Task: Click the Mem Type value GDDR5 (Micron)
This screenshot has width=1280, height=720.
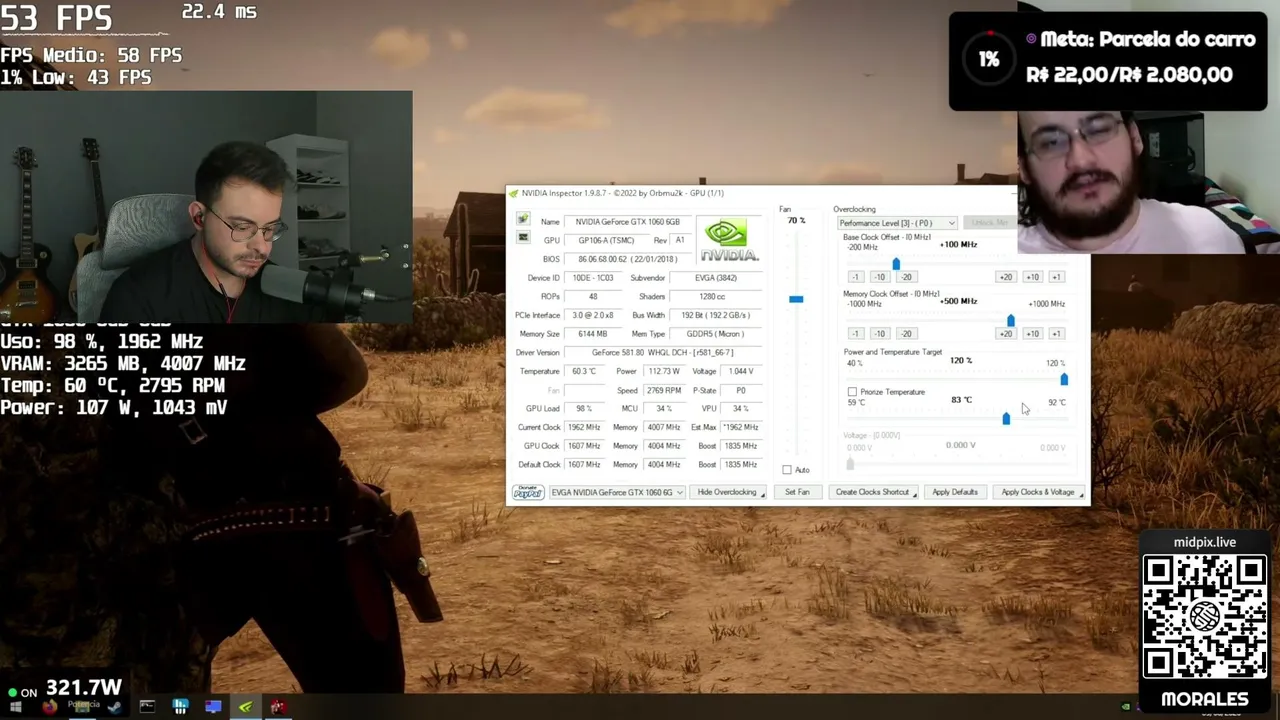Action: 715,334
